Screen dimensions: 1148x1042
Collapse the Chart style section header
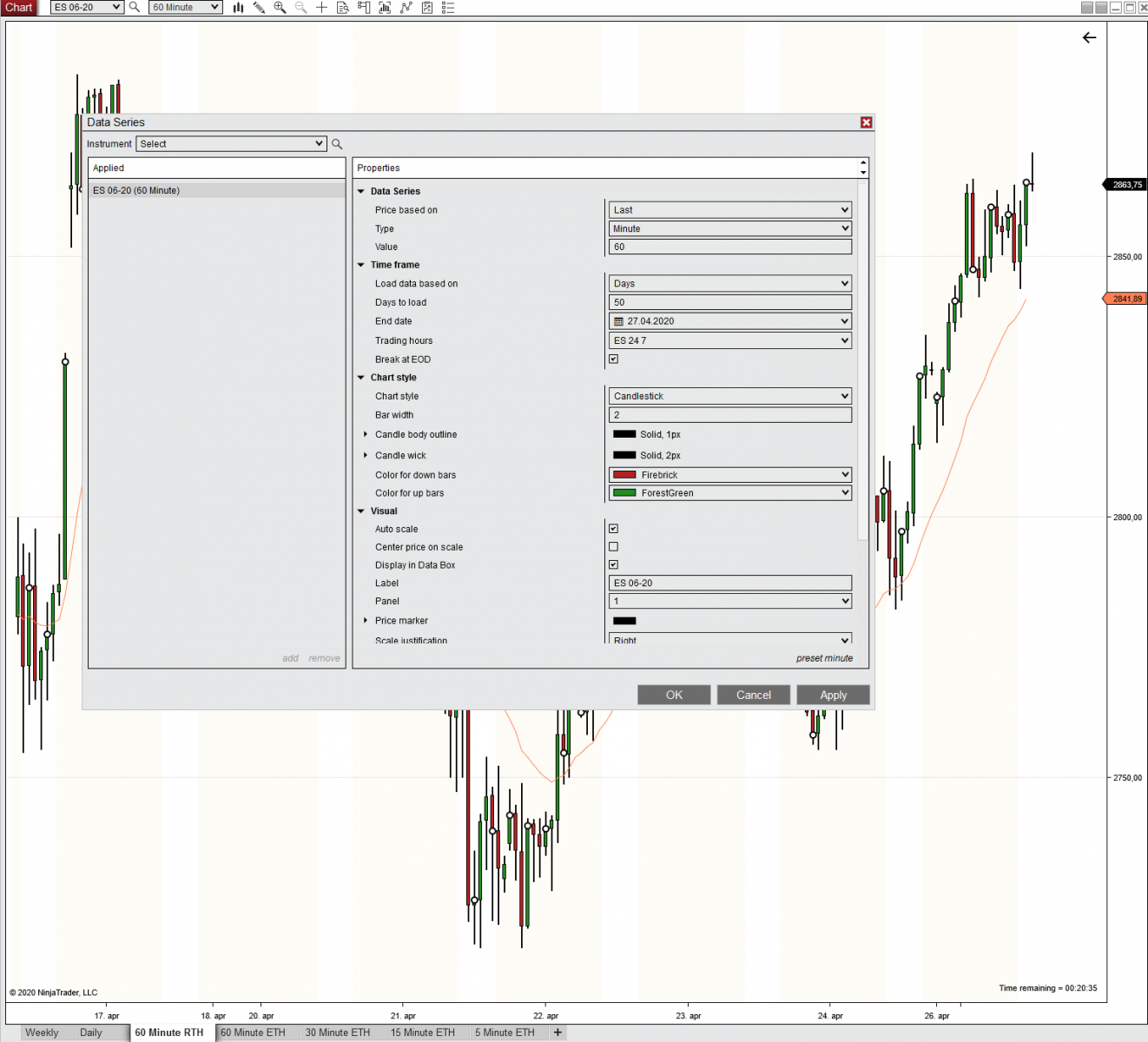361,378
